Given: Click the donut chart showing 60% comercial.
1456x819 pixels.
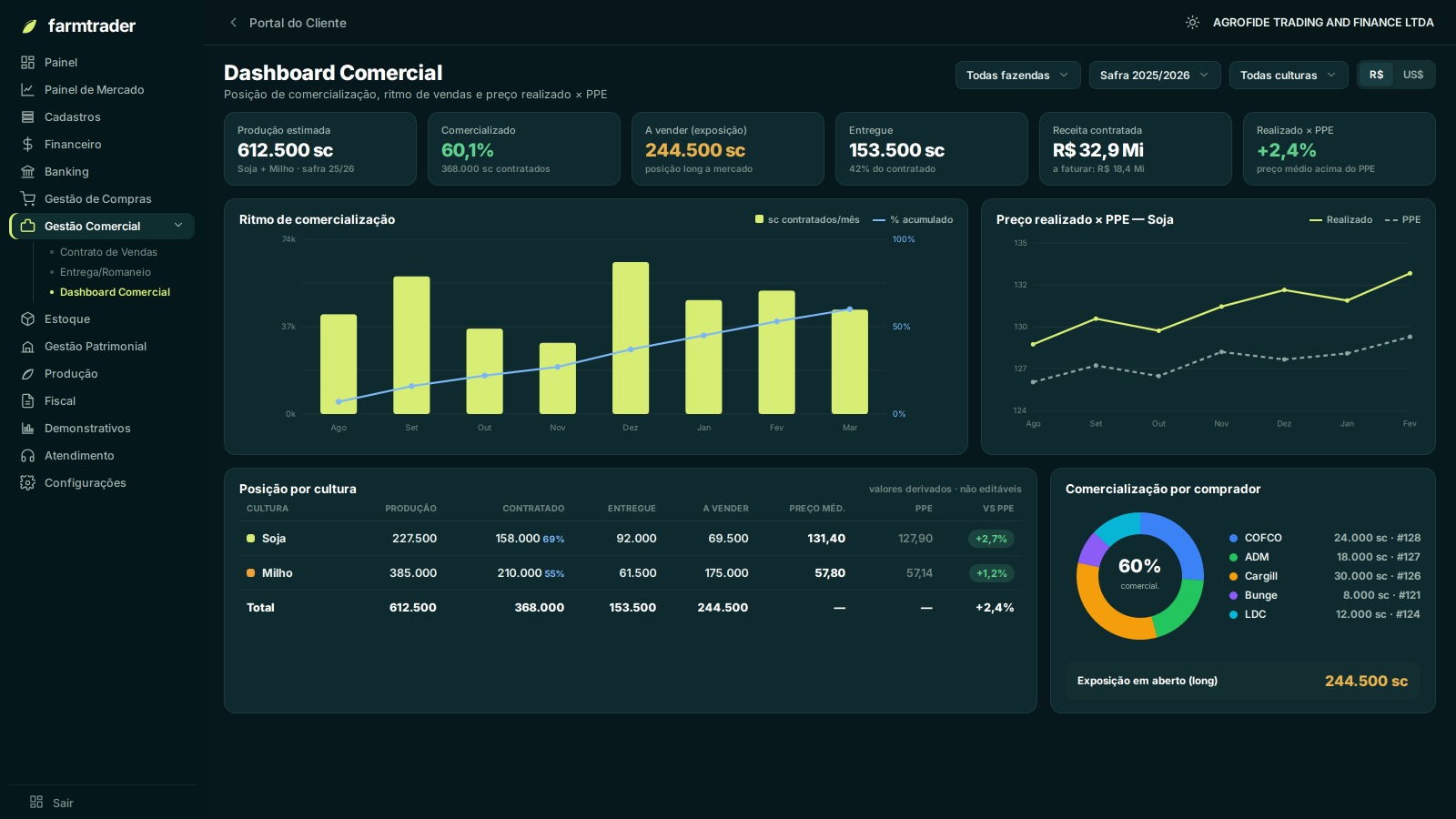Looking at the screenshot, I should 1140,576.
